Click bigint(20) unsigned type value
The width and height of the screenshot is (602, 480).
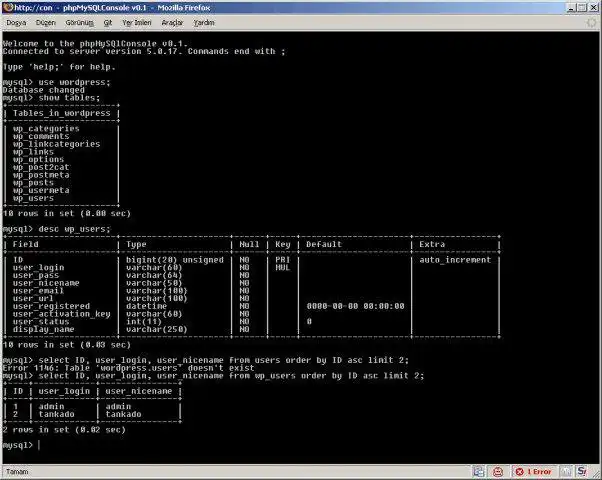pos(175,260)
